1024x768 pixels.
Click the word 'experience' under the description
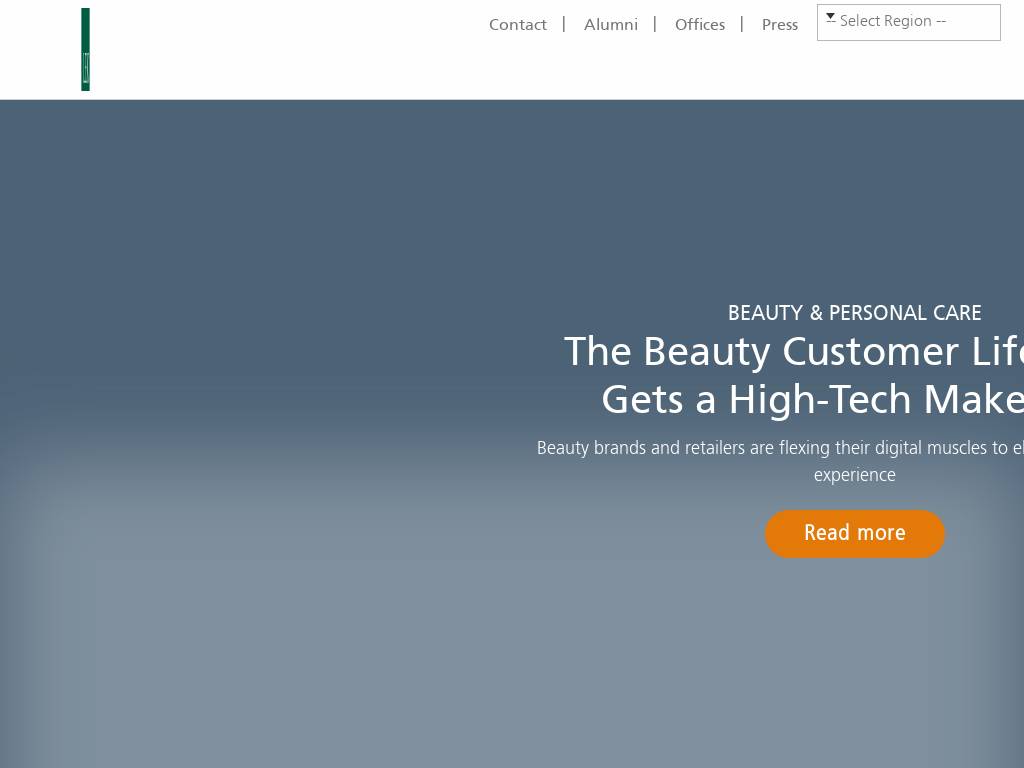click(x=854, y=475)
